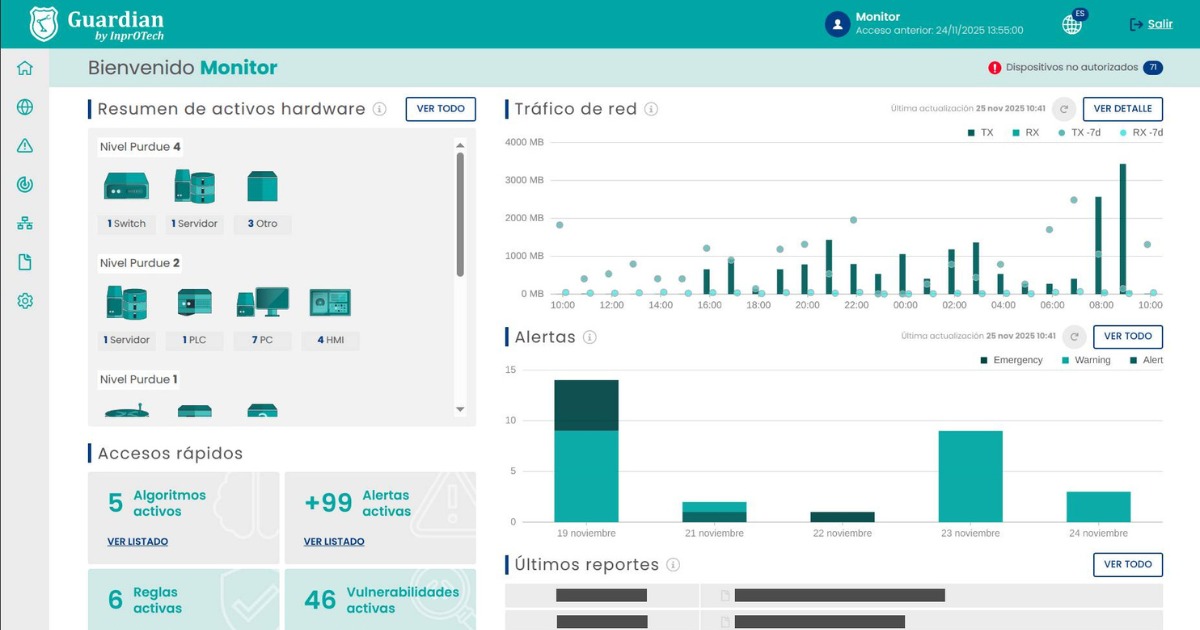1200x630 pixels.
Task: Select the 7 PC asset tile
Action: (262, 315)
